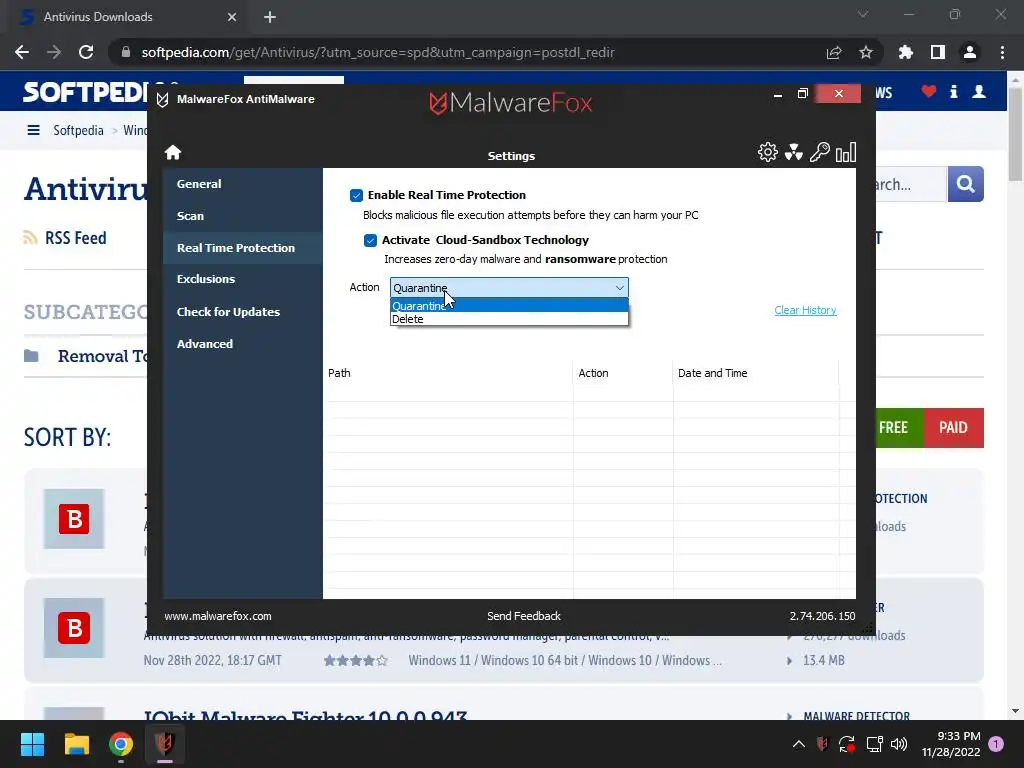Open Chrome three-dot menu
This screenshot has height=768, width=1024.
point(1002,52)
